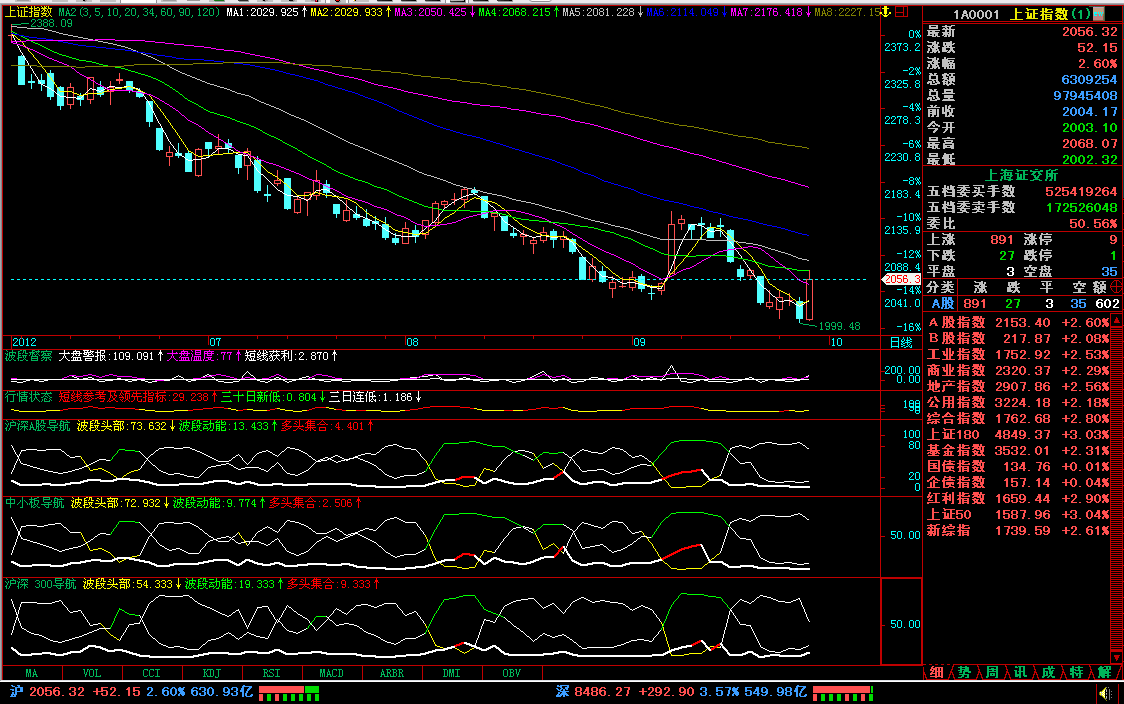Click the 1A0001 stock code

coord(976,14)
